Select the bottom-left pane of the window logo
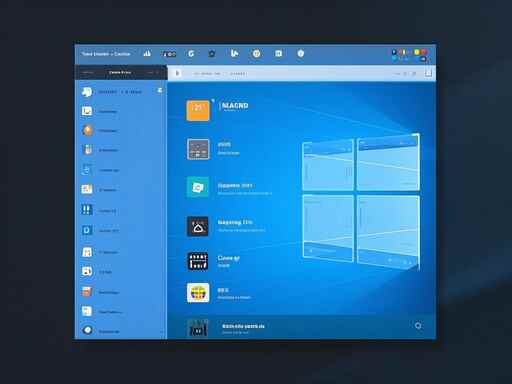Viewport: 512px width, 384px height. (x=328, y=228)
